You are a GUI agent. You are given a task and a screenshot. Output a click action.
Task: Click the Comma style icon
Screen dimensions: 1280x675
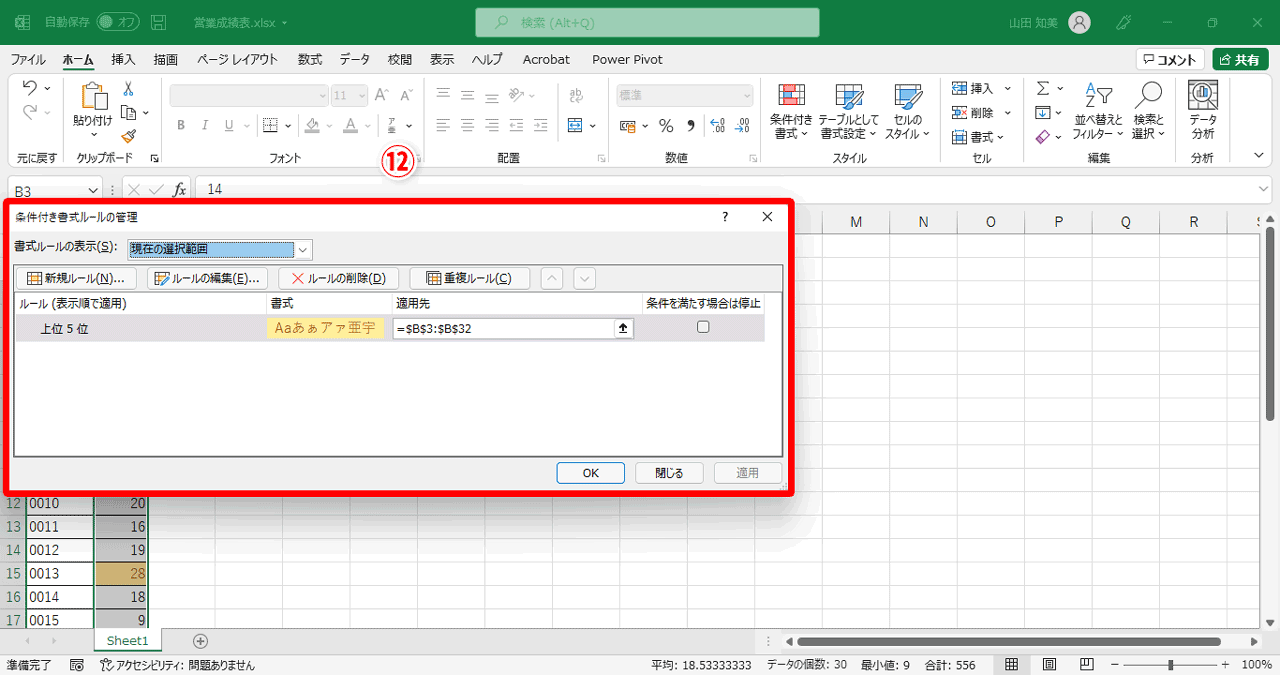coord(691,126)
